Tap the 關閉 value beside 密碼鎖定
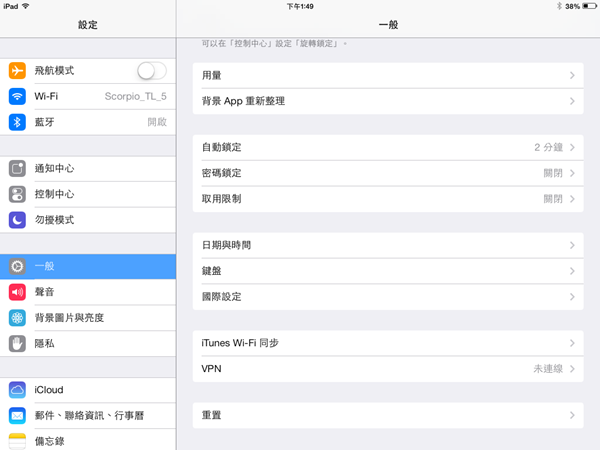Image resolution: width=600 pixels, height=450 pixels. click(553, 173)
